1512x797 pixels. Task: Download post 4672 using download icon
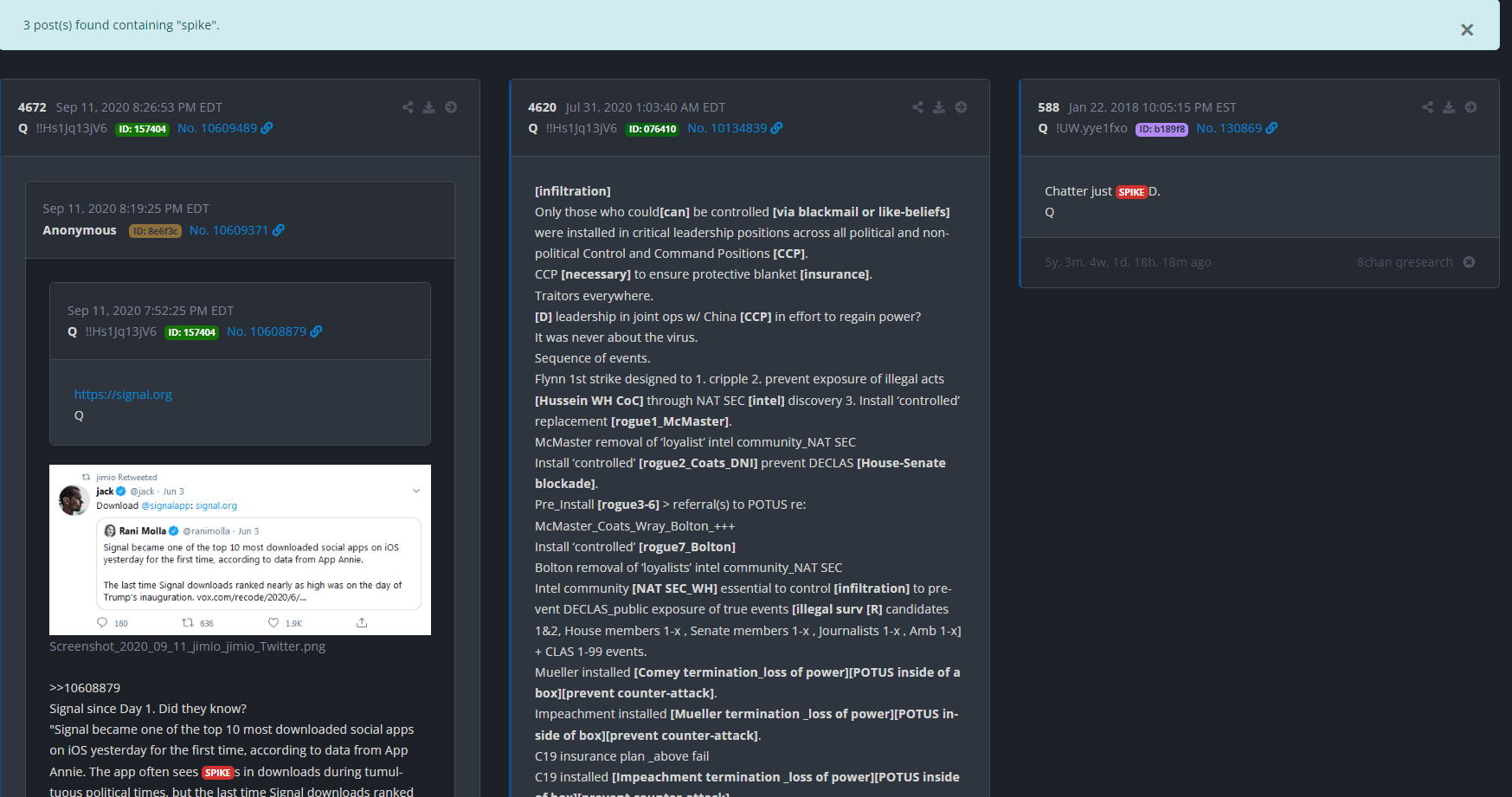(x=428, y=107)
